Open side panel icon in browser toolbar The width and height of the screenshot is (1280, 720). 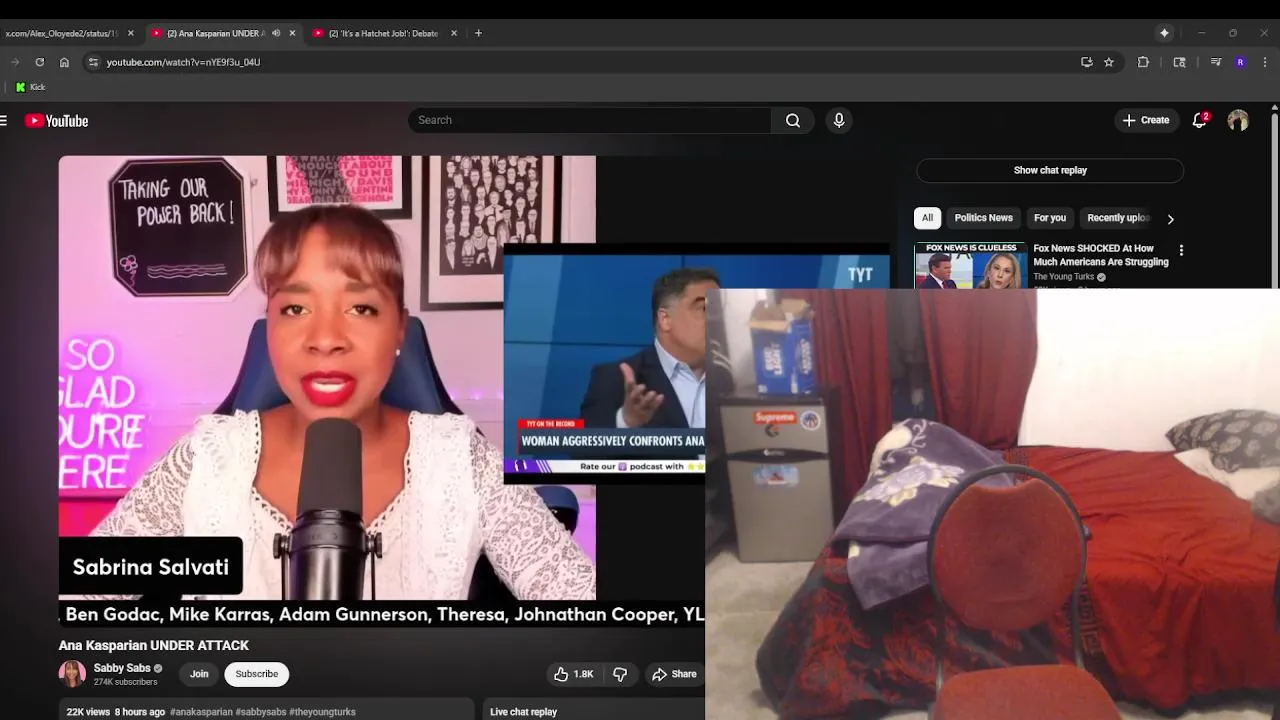click(x=1180, y=62)
